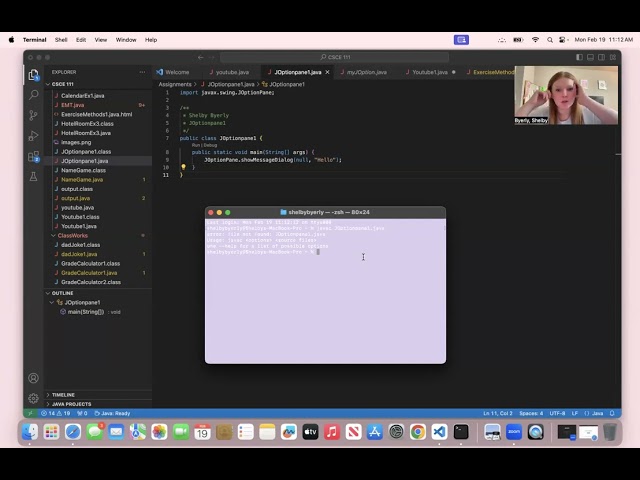
Task: Open notifications bell in status bar
Action: click(612, 413)
